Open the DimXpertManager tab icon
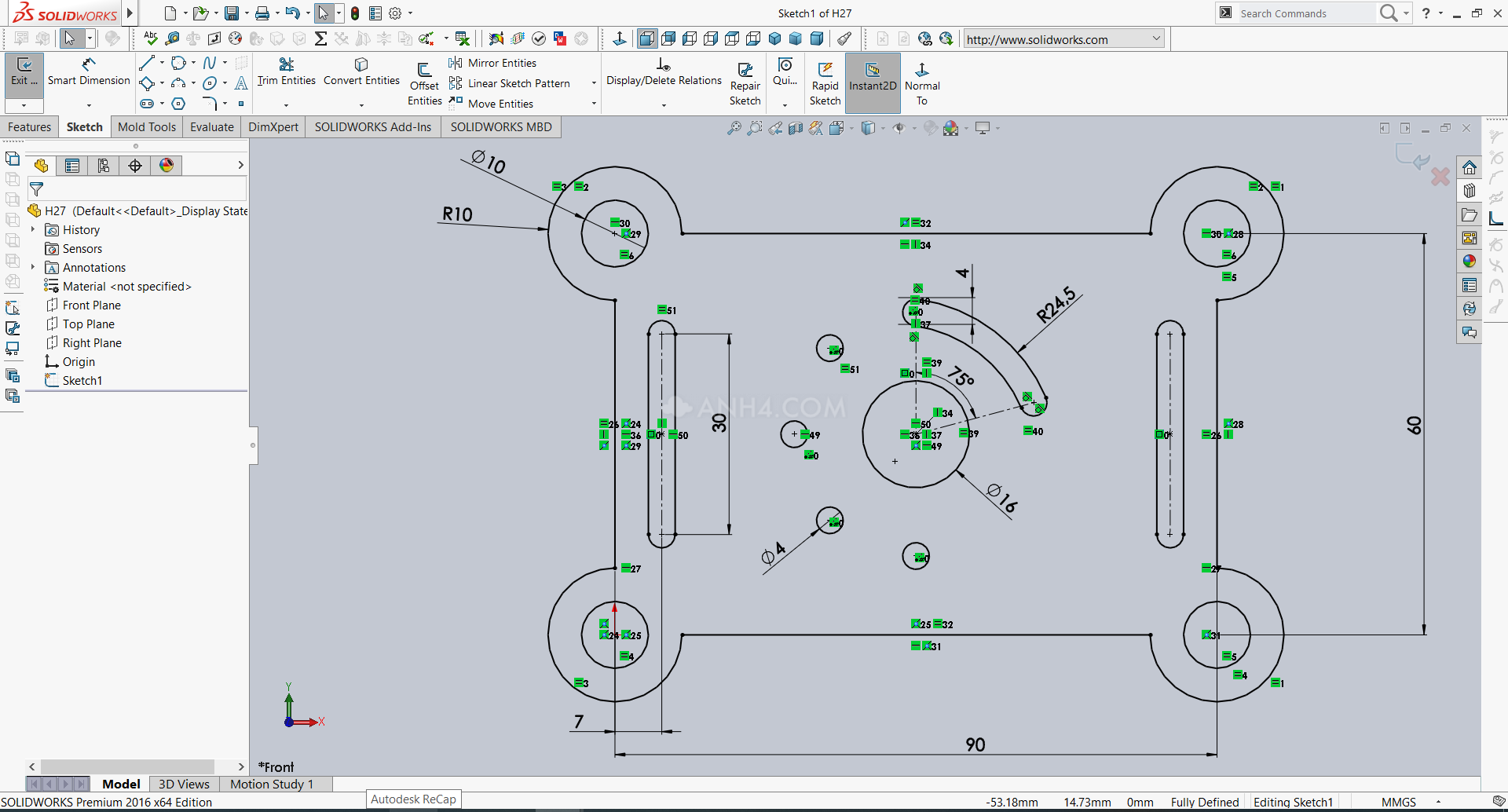 [135, 166]
